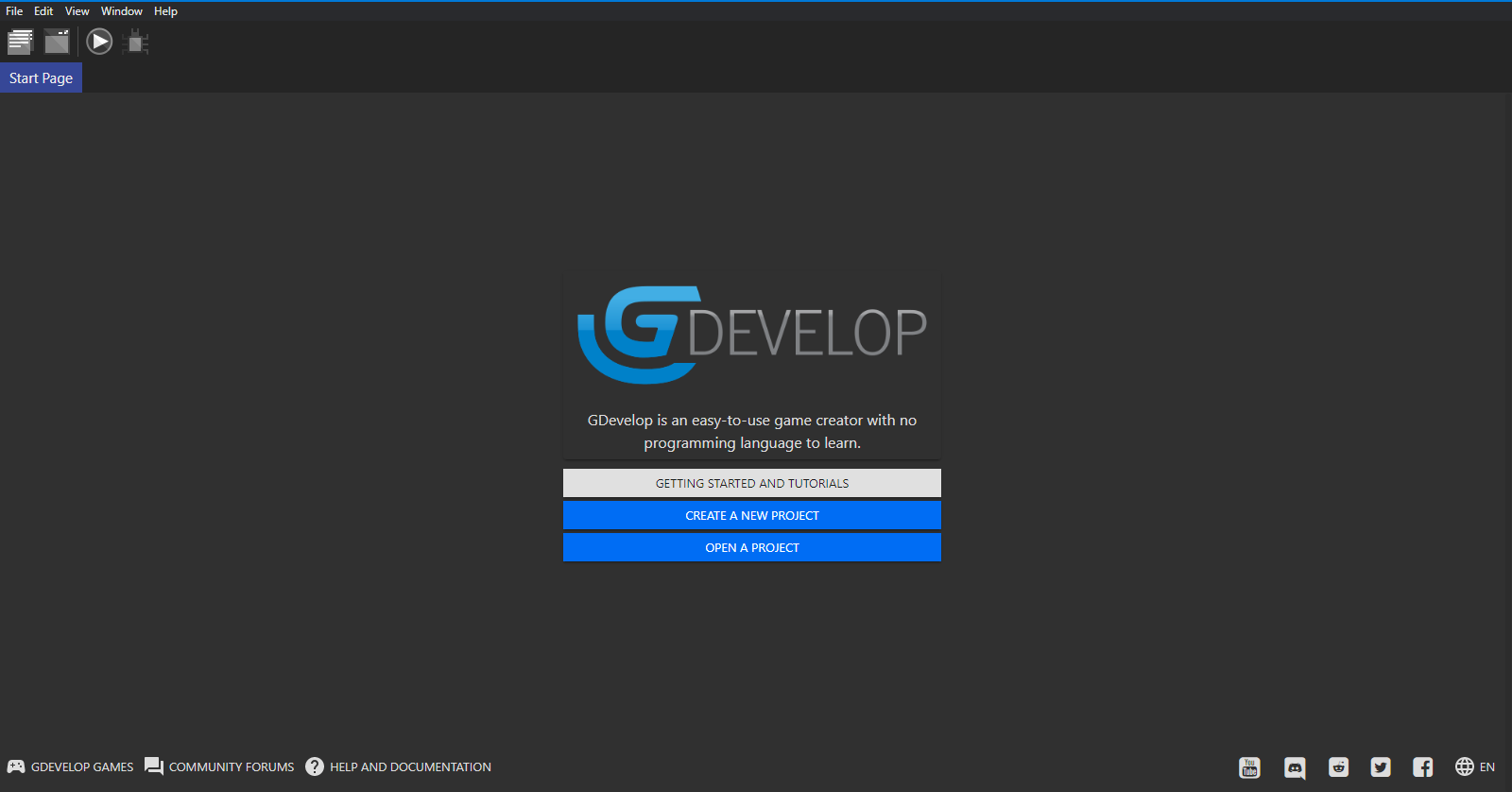The image size is (1512, 792).
Task: Open the Twitter page icon
Action: point(1381,767)
